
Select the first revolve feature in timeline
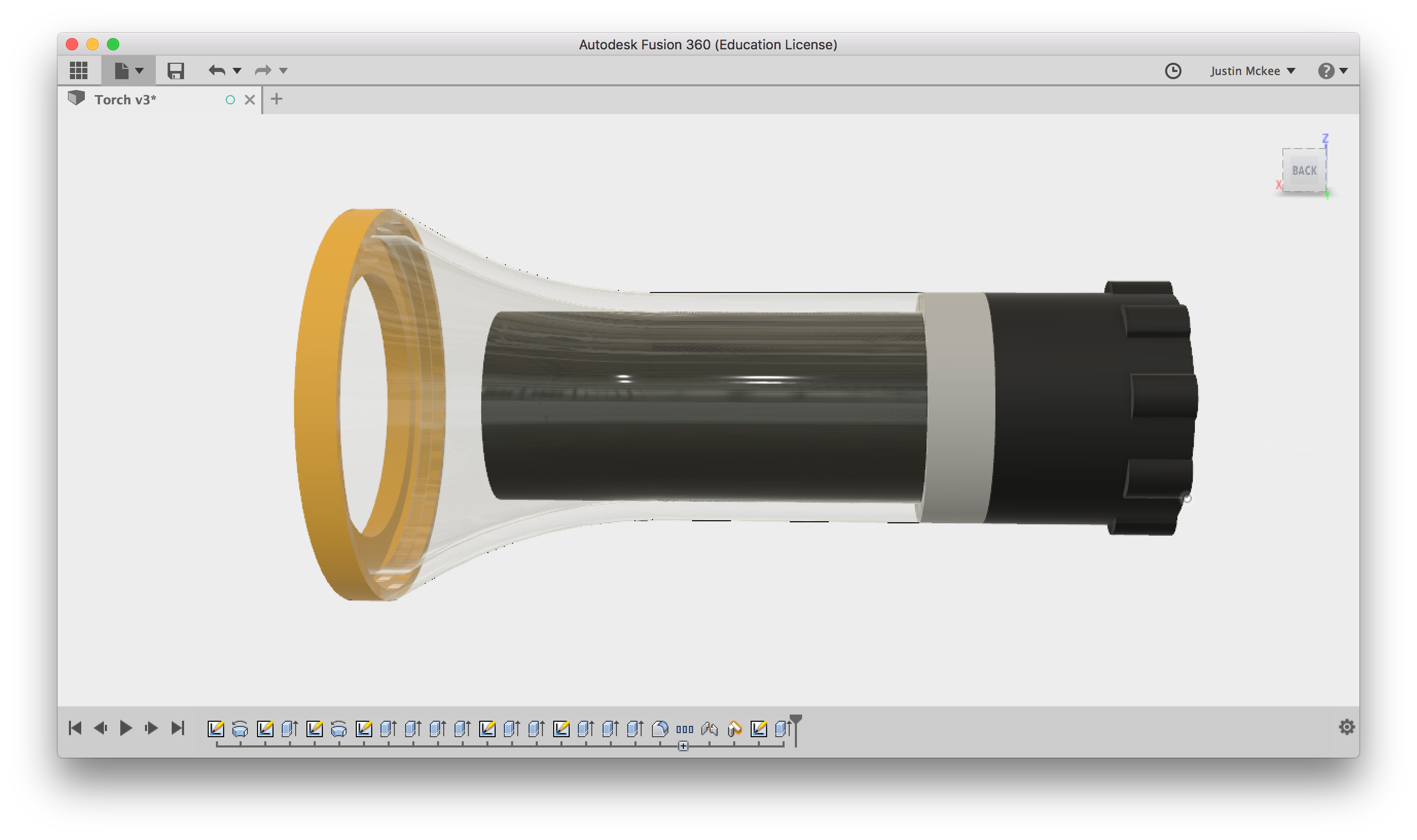tap(240, 728)
